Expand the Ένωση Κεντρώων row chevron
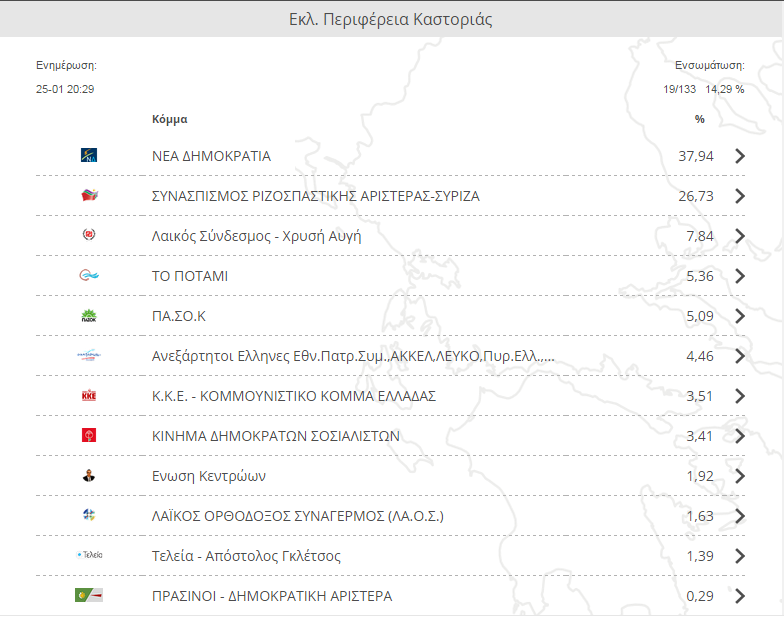 (x=740, y=476)
